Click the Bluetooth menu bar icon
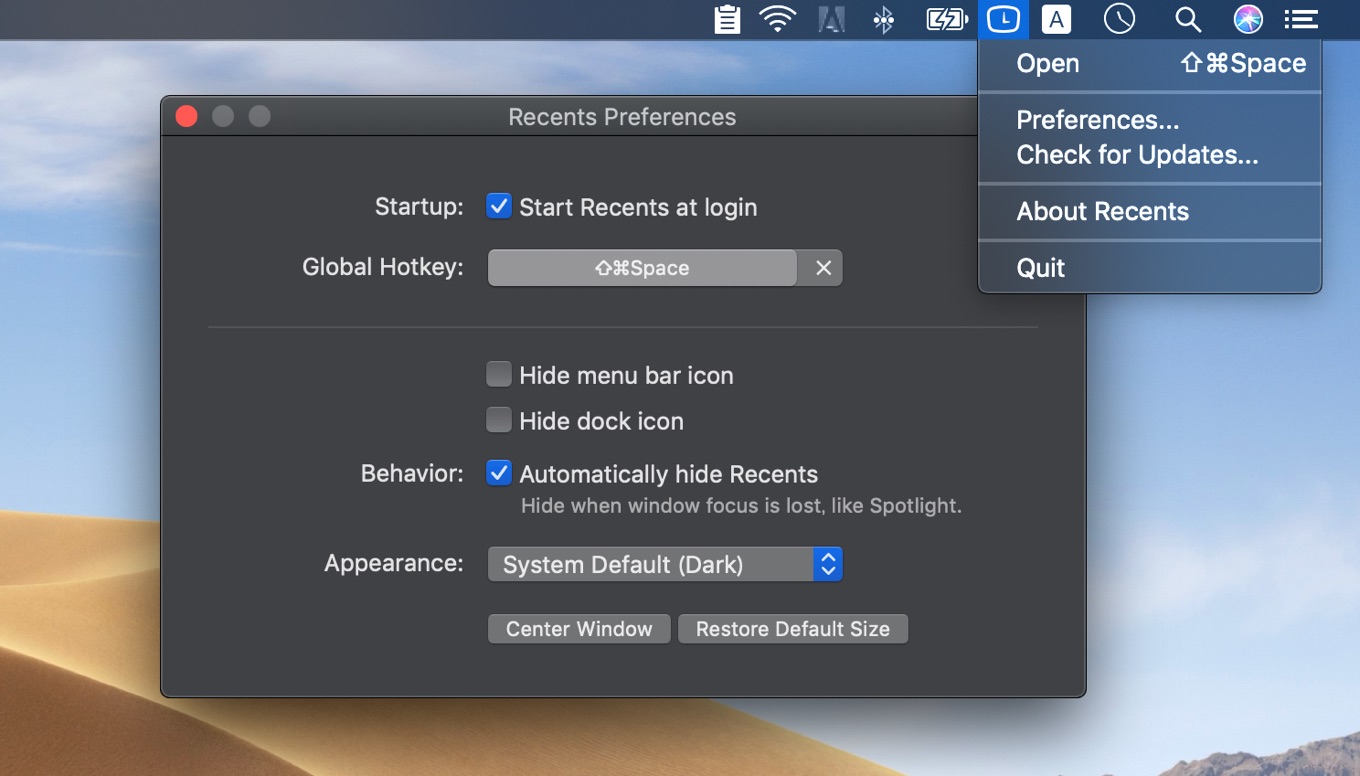 pos(883,19)
